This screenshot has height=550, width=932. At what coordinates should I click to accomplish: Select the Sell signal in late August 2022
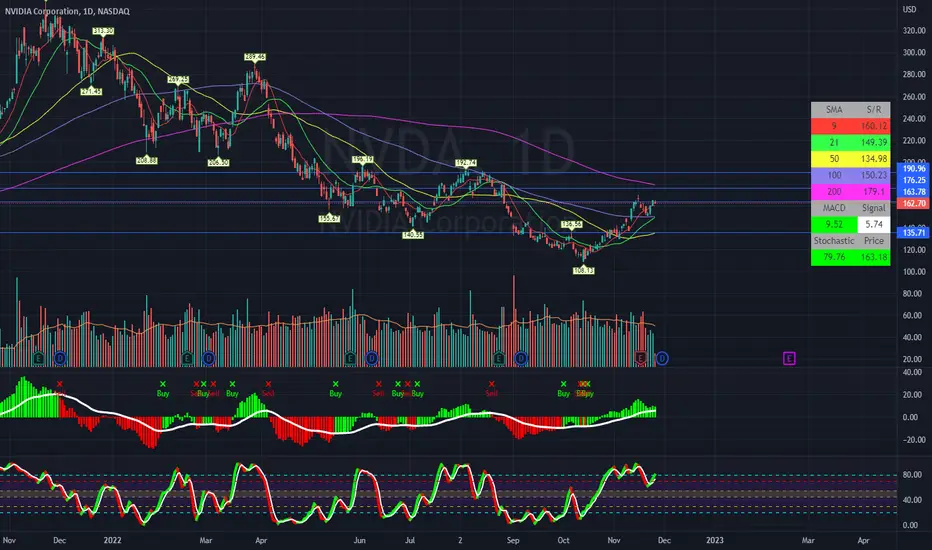point(491,389)
